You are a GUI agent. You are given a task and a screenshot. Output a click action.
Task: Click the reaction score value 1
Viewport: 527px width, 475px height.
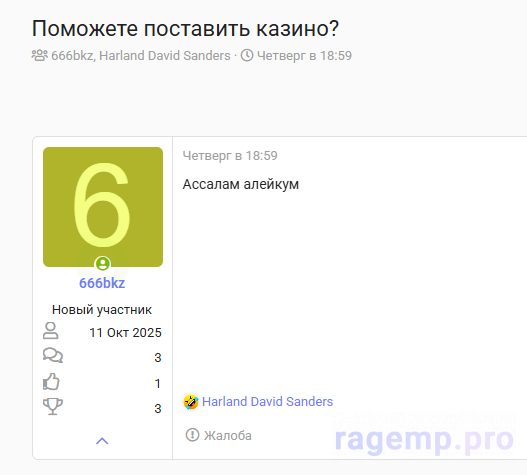point(158,384)
